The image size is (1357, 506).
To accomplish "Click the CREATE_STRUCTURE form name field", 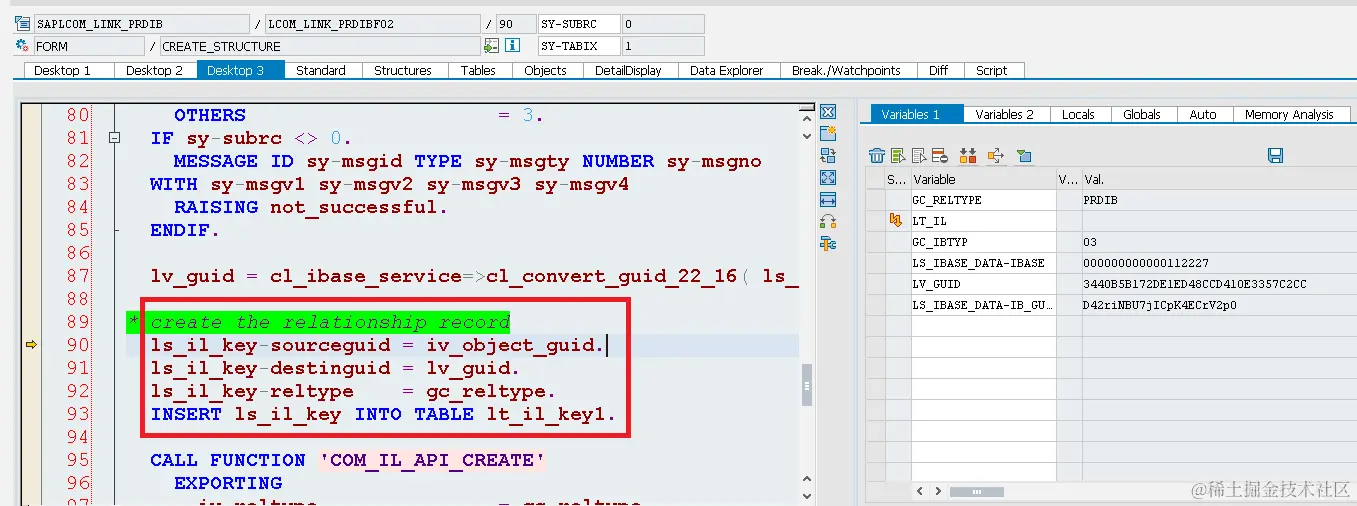I will pos(320,46).
